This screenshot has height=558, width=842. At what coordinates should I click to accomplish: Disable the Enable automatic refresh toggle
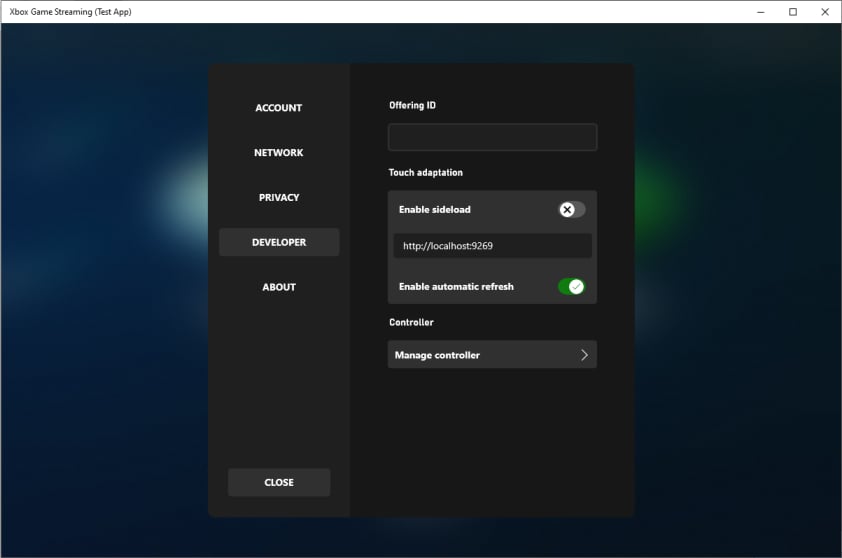[571, 286]
